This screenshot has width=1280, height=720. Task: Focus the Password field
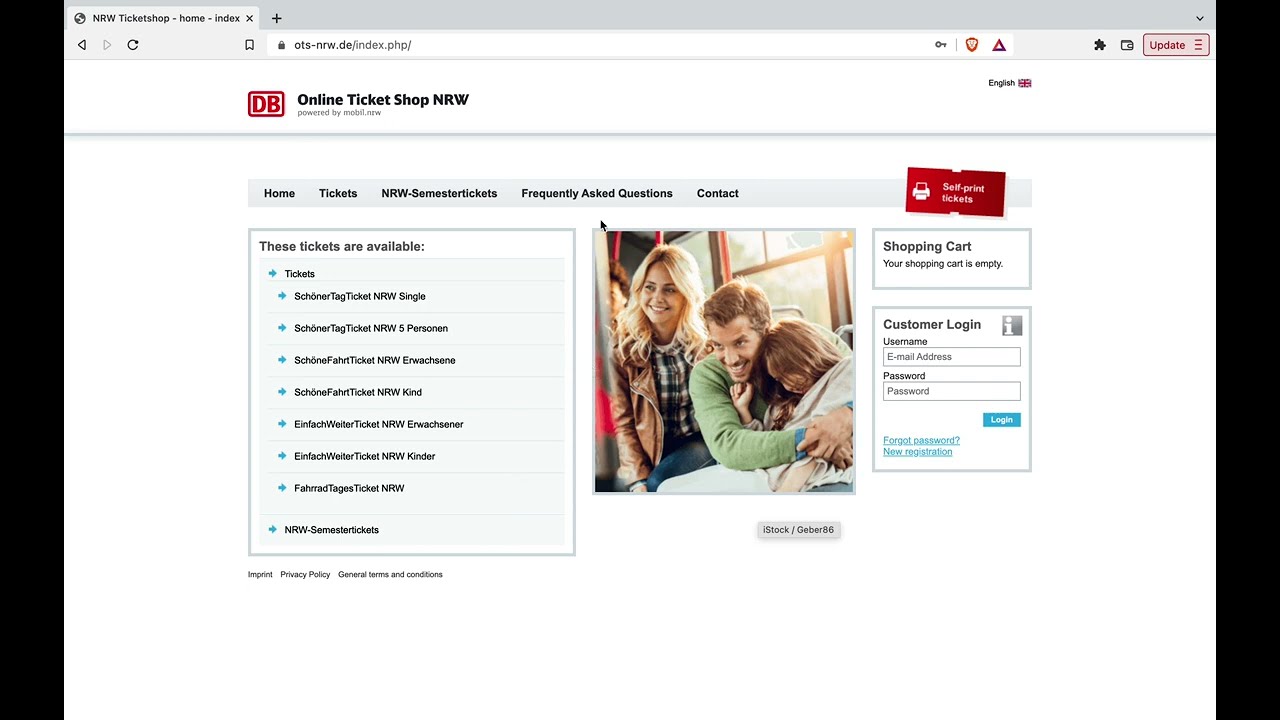(952, 391)
